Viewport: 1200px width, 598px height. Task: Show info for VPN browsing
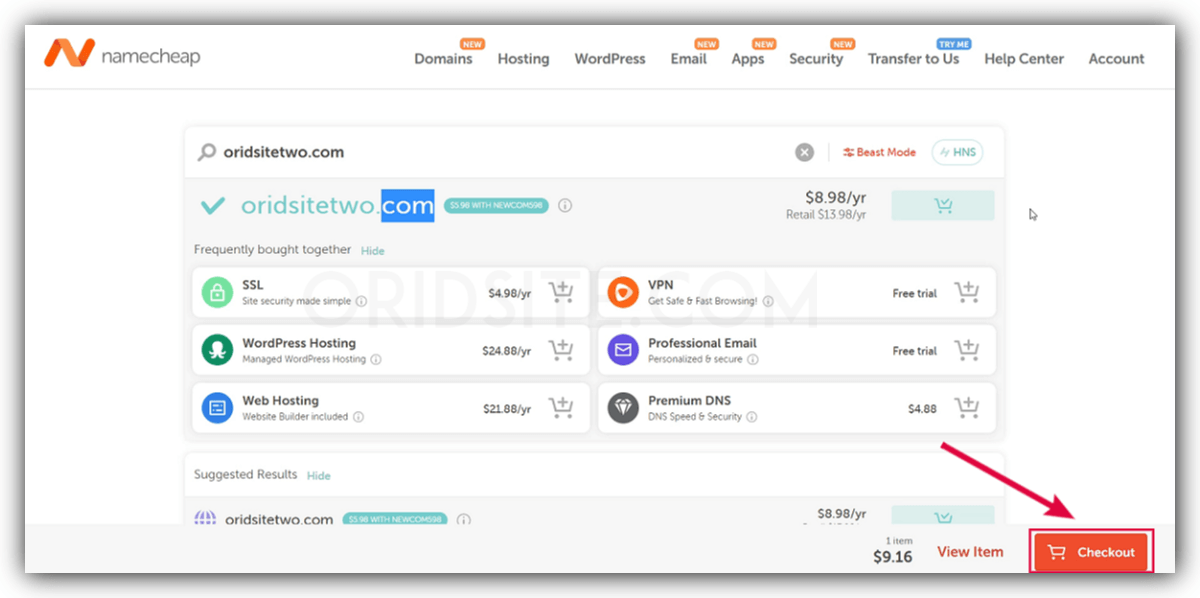click(x=767, y=301)
